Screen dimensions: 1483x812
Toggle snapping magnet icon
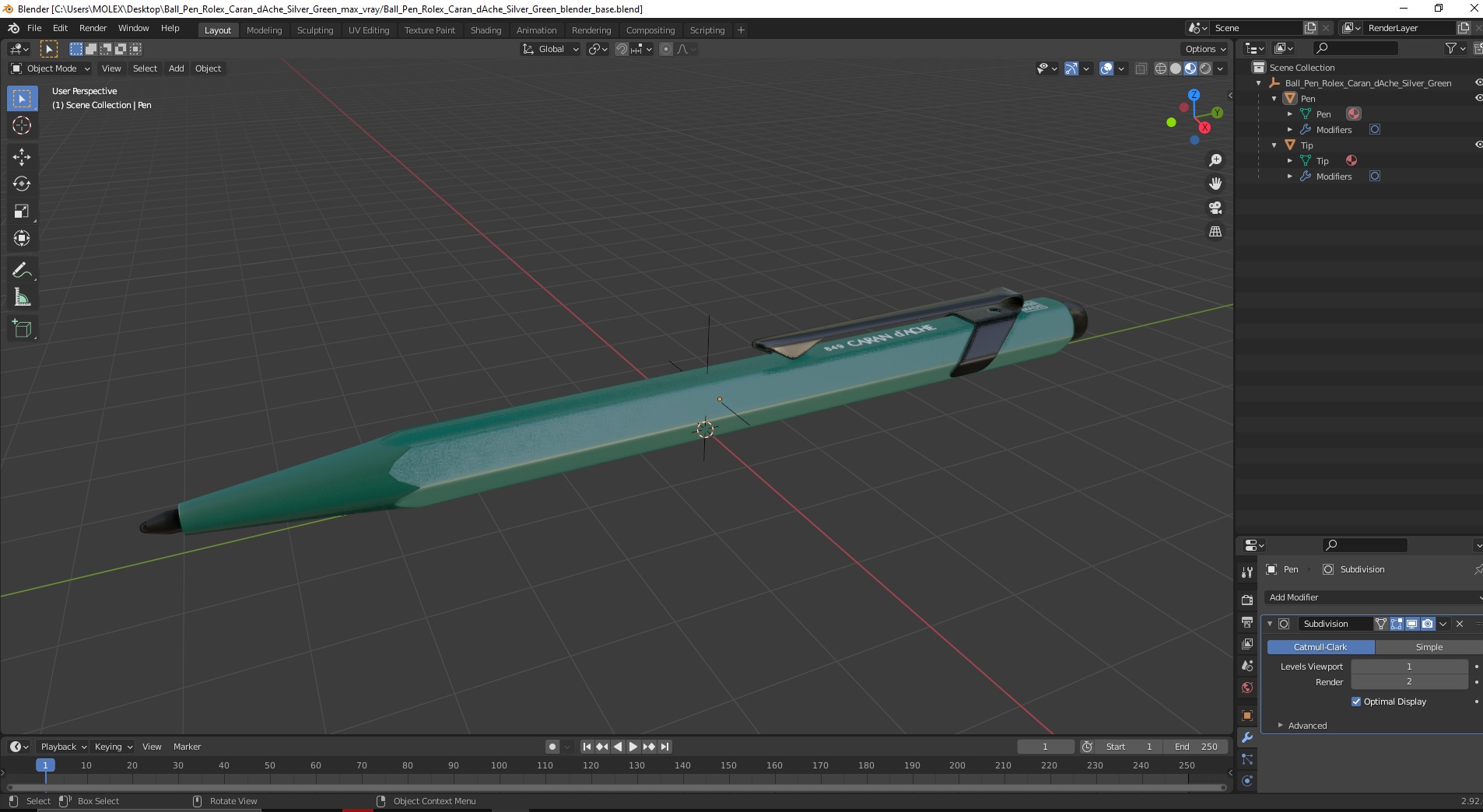pos(621,49)
